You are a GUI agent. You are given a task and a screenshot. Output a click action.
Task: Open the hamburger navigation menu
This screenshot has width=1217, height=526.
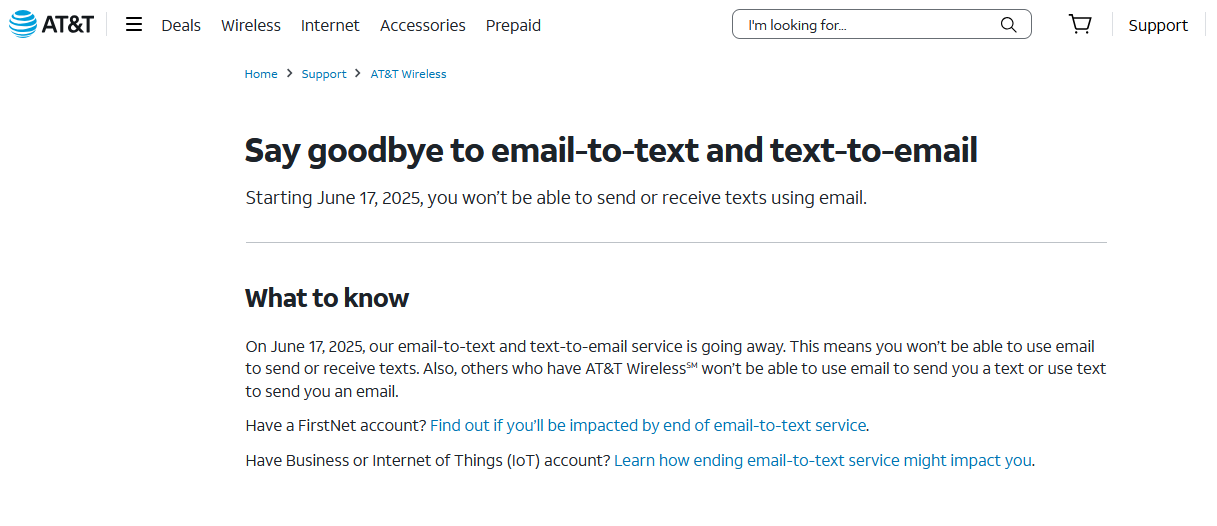[134, 25]
